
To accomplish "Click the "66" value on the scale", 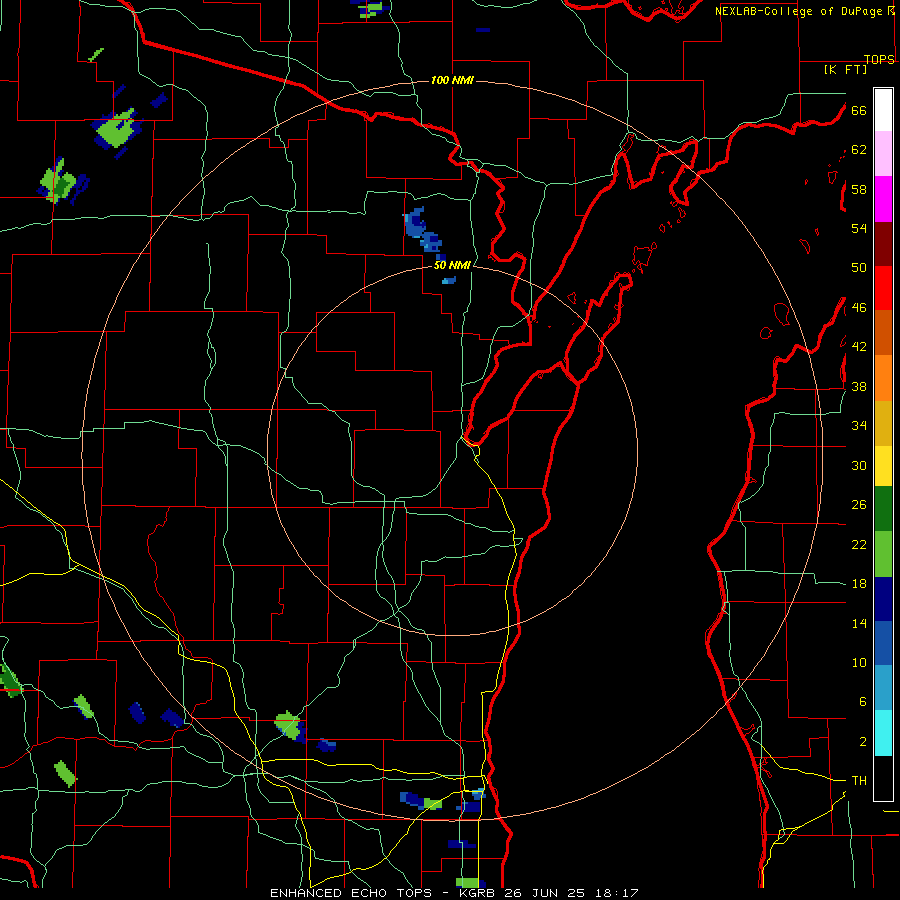I will (x=859, y=110).
